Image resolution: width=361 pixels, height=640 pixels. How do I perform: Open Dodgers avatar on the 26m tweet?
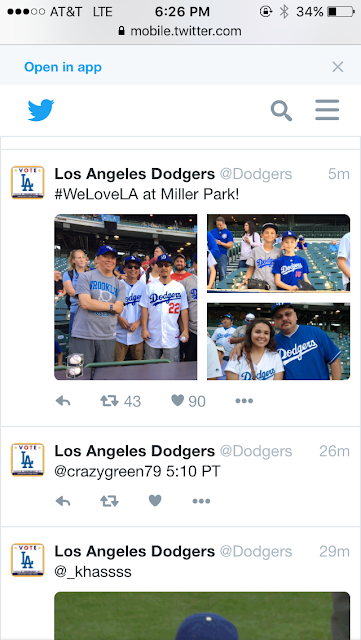(27, 460)
